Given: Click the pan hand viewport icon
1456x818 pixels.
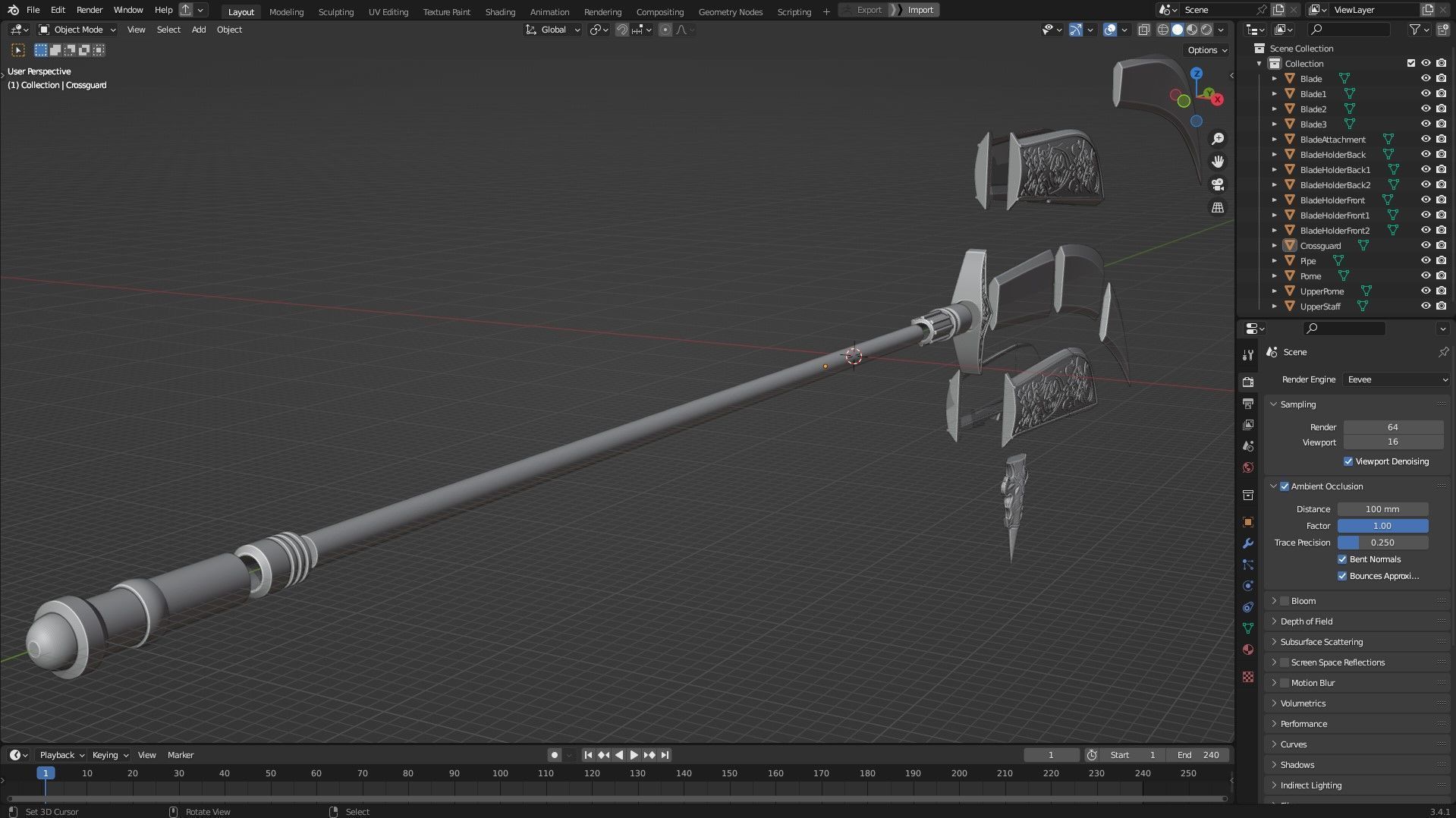Looking at the screenshot, I should 1218,162.
